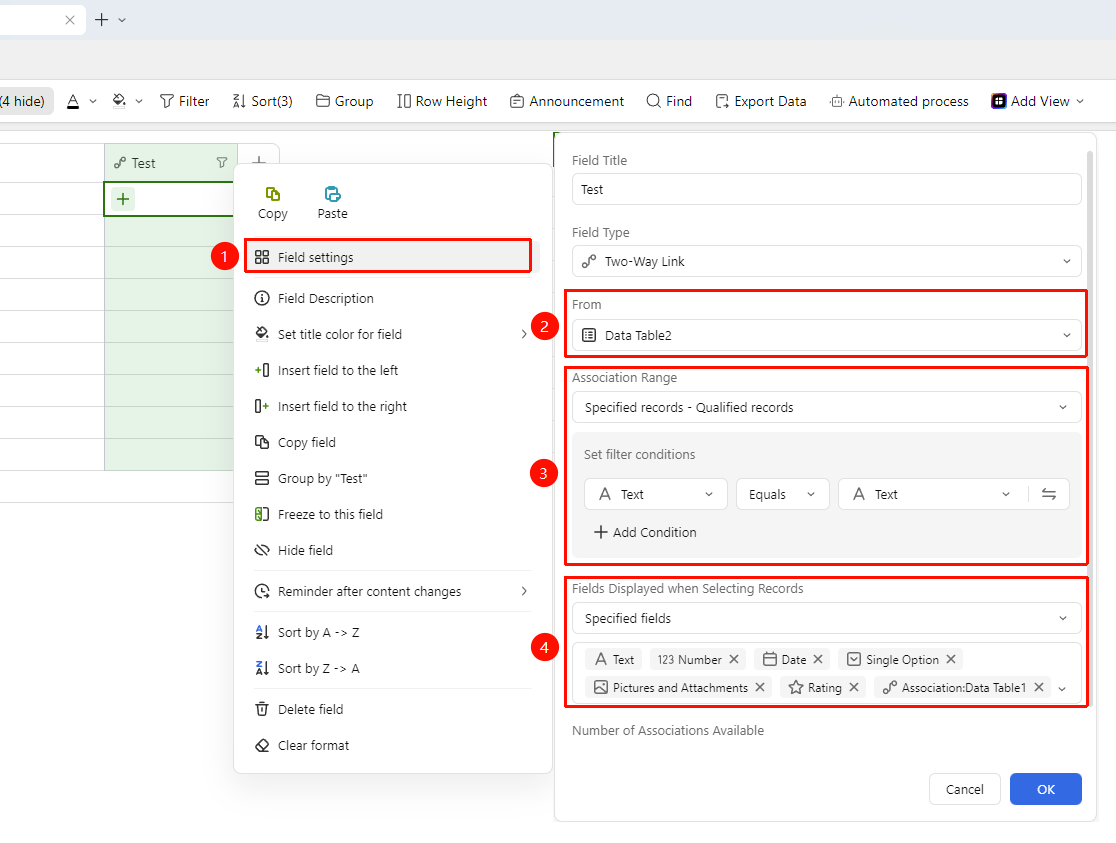Open the Association Range dropdown
Screen dimensions: 1116x843
coord(826,407)
